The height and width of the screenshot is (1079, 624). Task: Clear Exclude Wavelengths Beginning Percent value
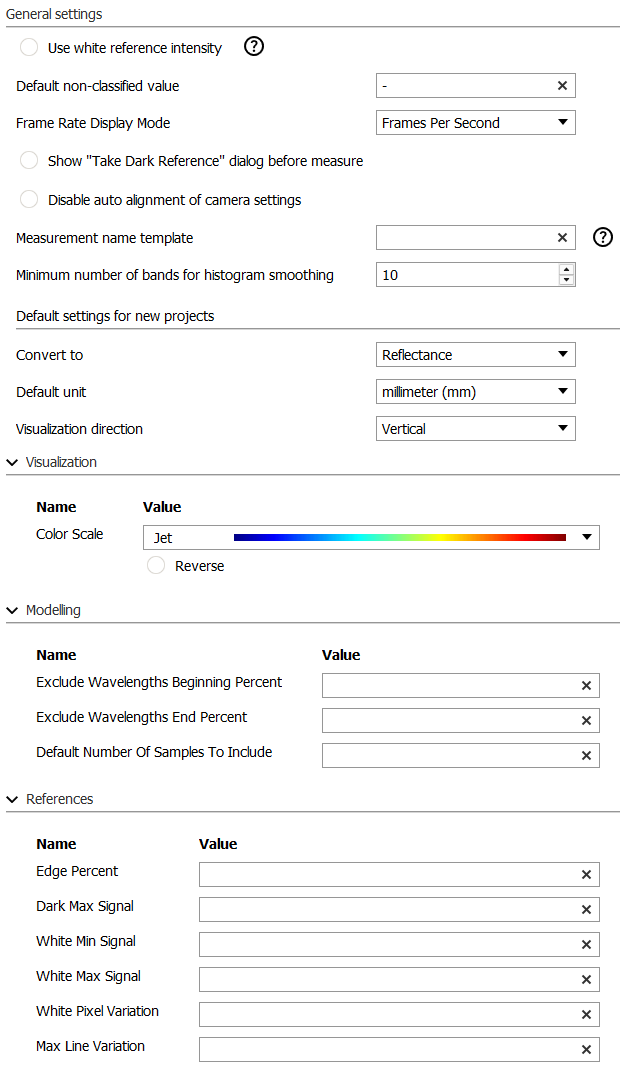click(x=586, y=685)
